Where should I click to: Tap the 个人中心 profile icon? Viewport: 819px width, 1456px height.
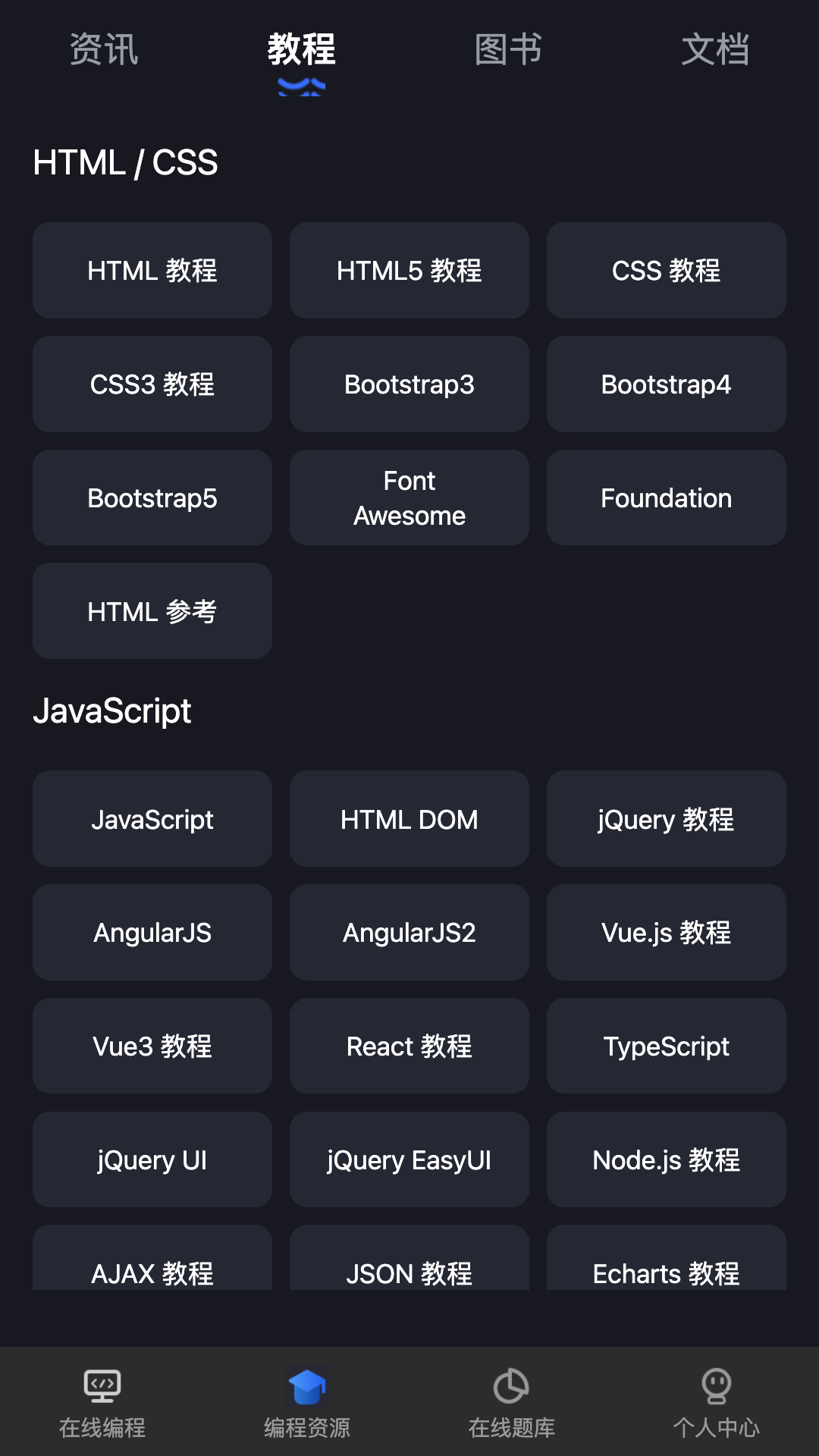point(716,1385)
